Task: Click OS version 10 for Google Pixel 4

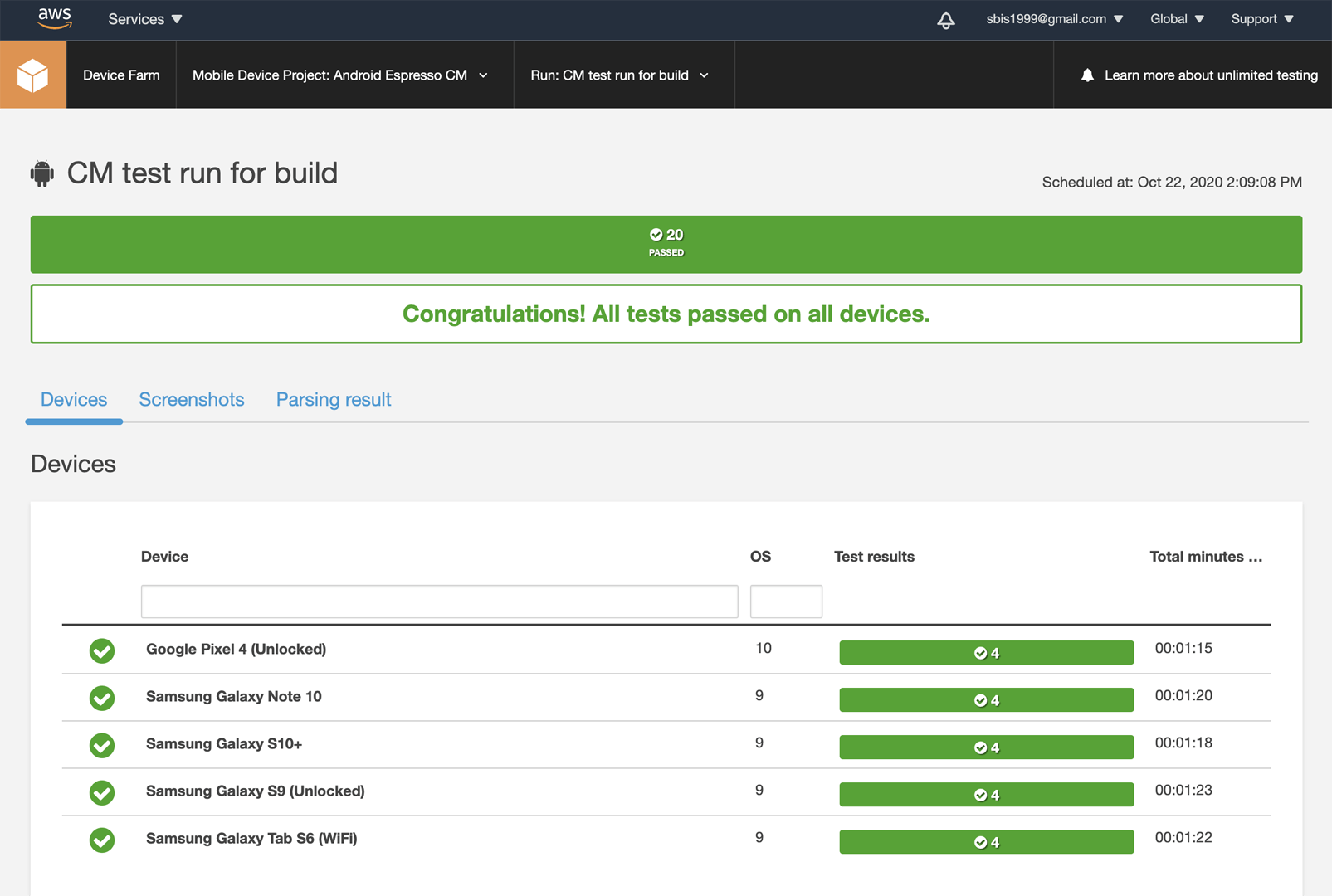Action: point(764,648)
